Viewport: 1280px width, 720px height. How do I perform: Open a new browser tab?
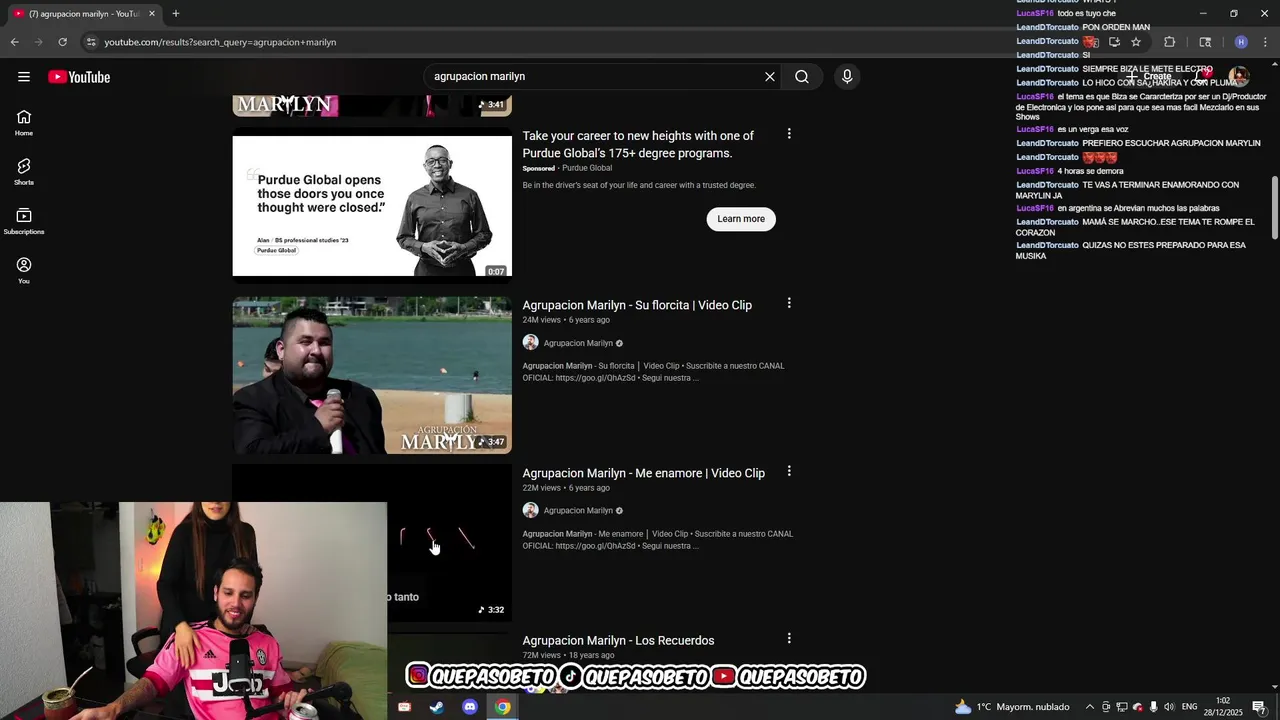176,14
